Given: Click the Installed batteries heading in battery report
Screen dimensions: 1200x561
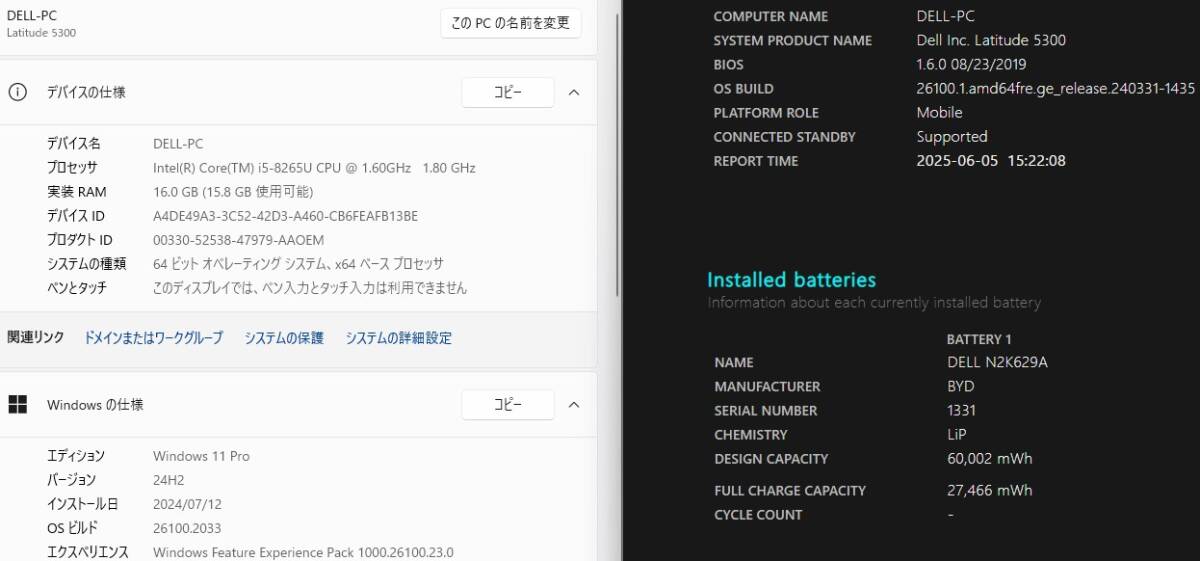Looking at the screenshot, I should [791, 280].
